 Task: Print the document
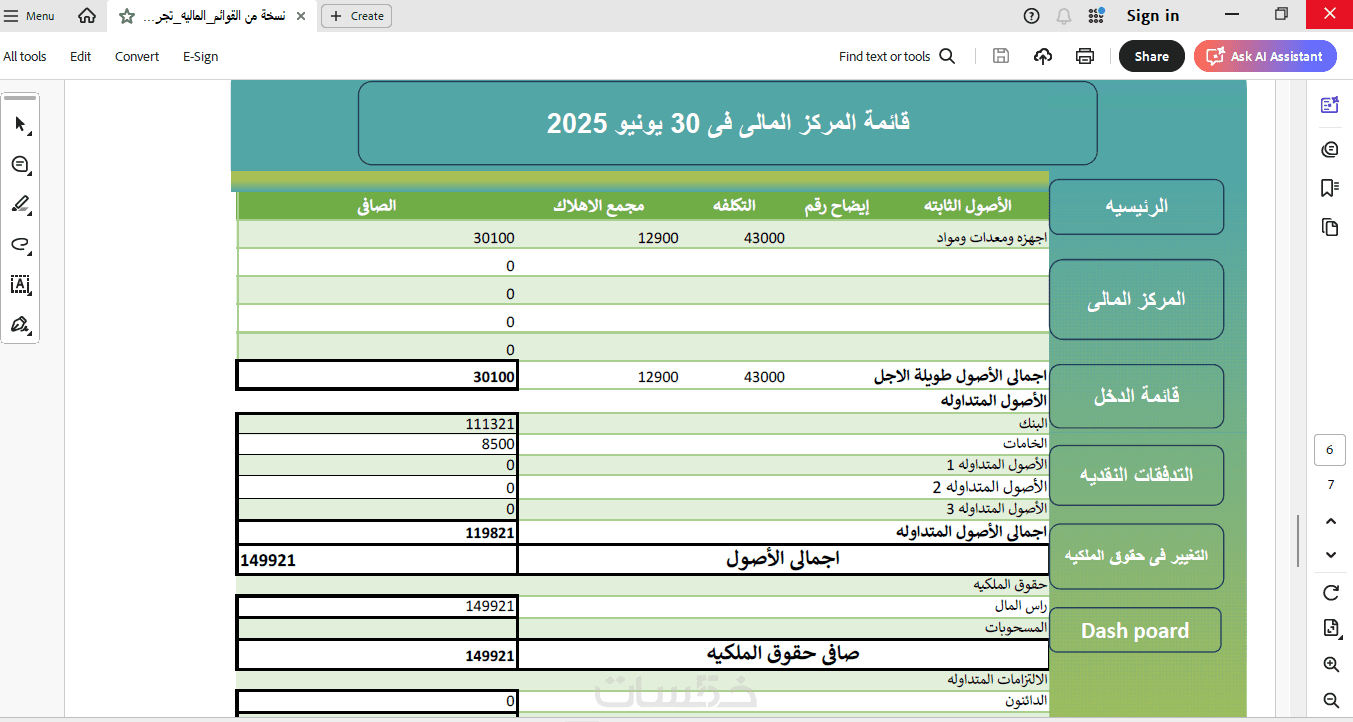click(x=1085, y=57)
